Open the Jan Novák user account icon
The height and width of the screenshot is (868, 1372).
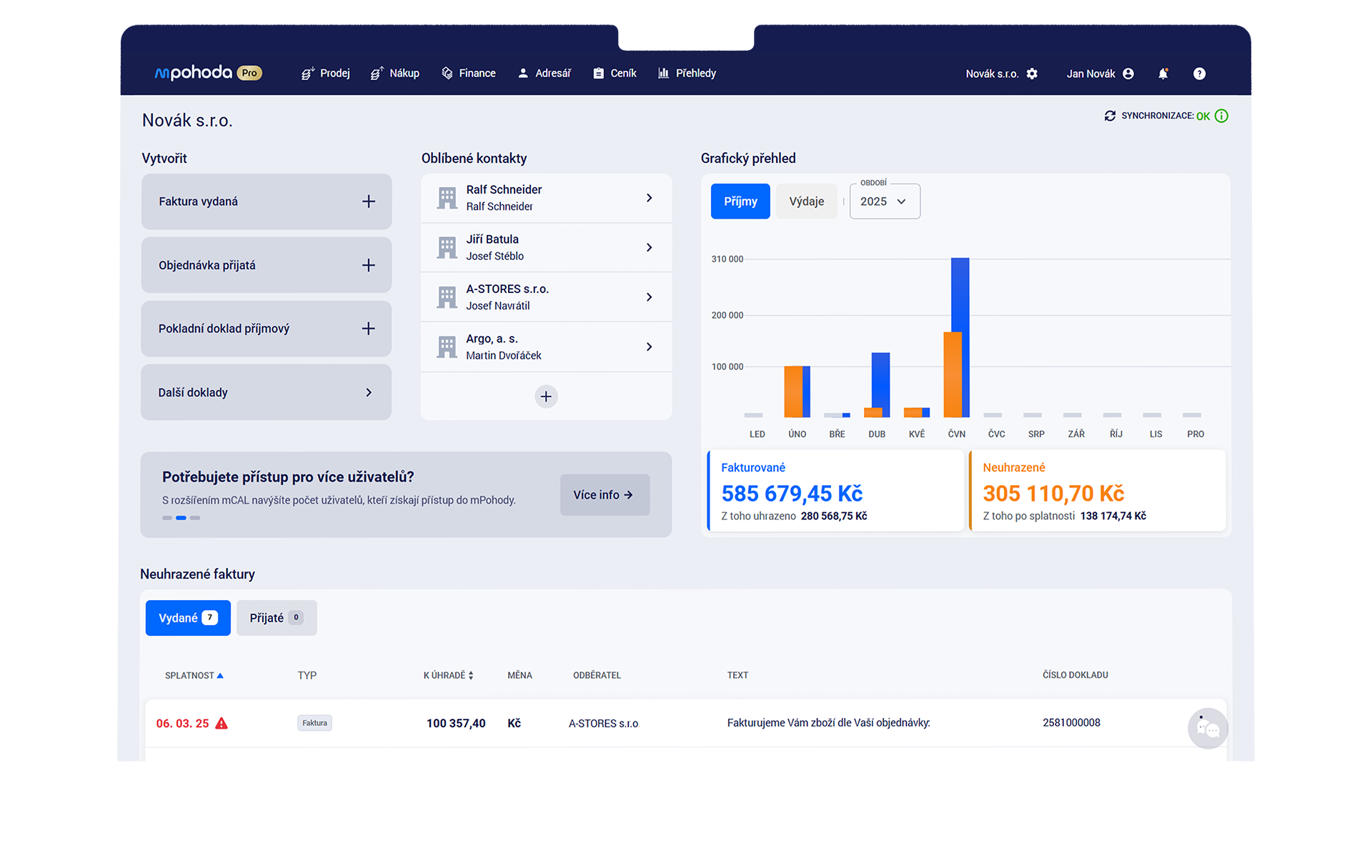tap(1128, 74)
